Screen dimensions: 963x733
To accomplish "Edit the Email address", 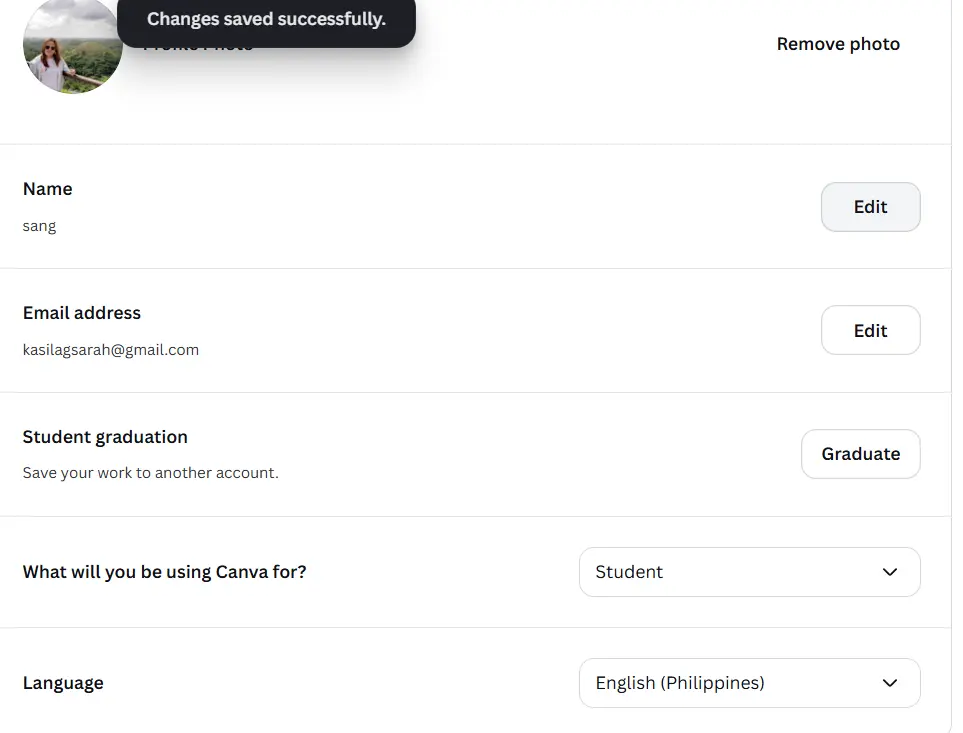I will [870, 330].
